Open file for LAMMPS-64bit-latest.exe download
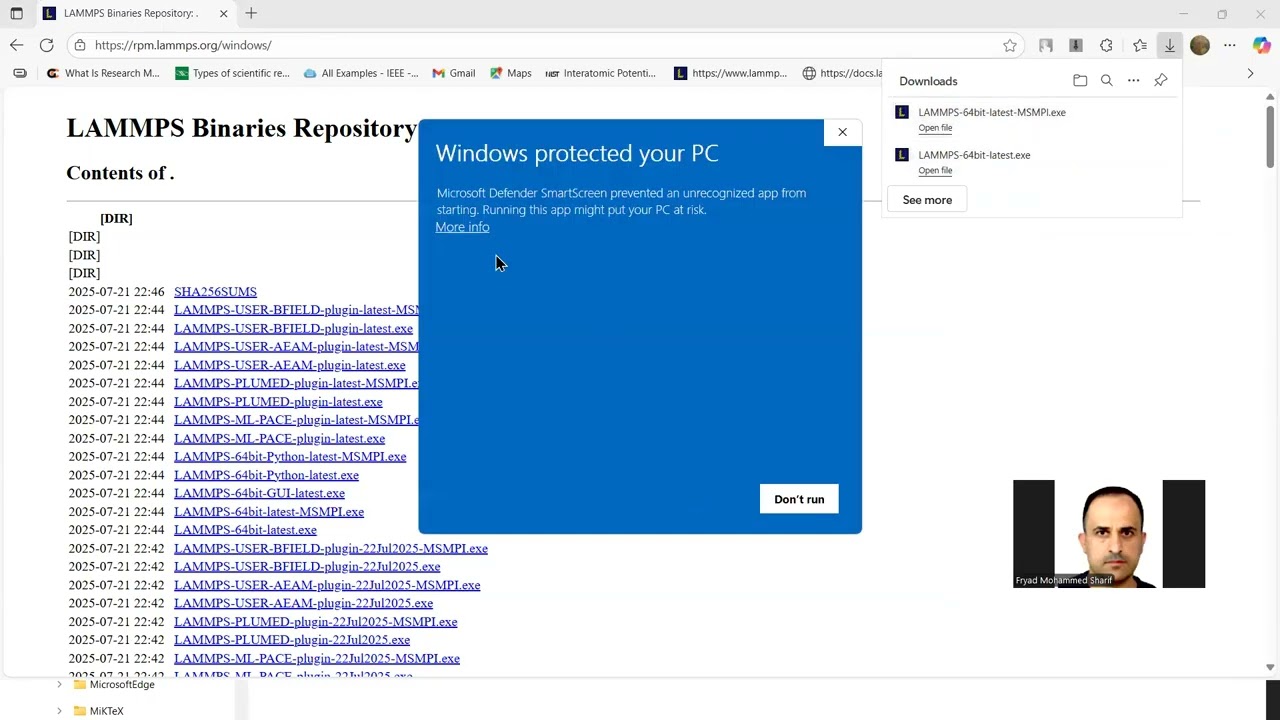The height and width of the screenshot is (720, 1280). coord(935,171)
